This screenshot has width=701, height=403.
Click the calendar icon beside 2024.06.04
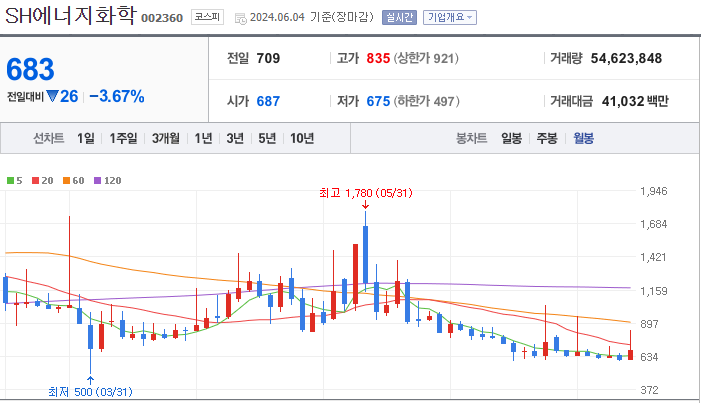(x=241, y=18)
